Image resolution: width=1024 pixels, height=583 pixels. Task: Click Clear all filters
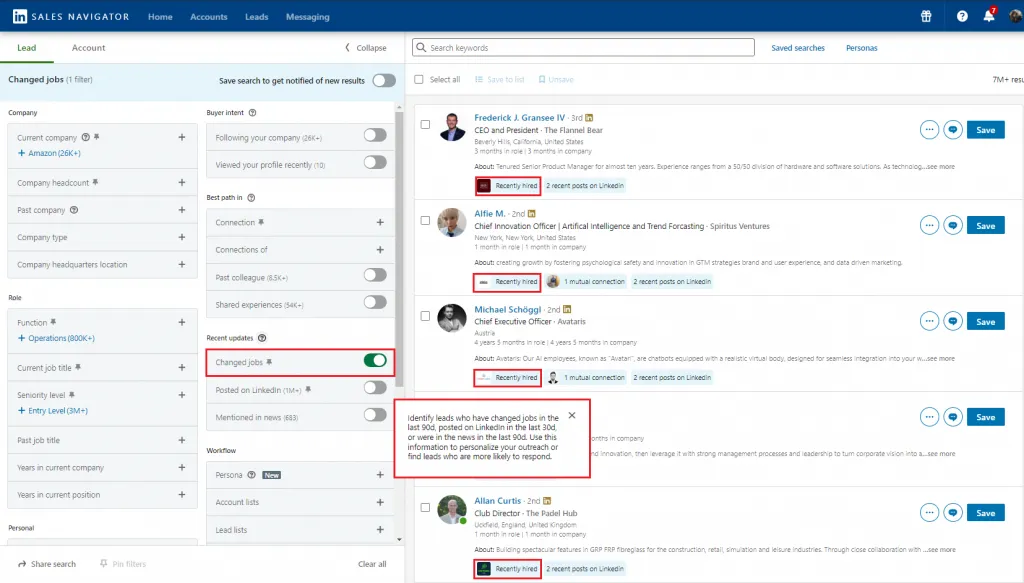(372, 563)
